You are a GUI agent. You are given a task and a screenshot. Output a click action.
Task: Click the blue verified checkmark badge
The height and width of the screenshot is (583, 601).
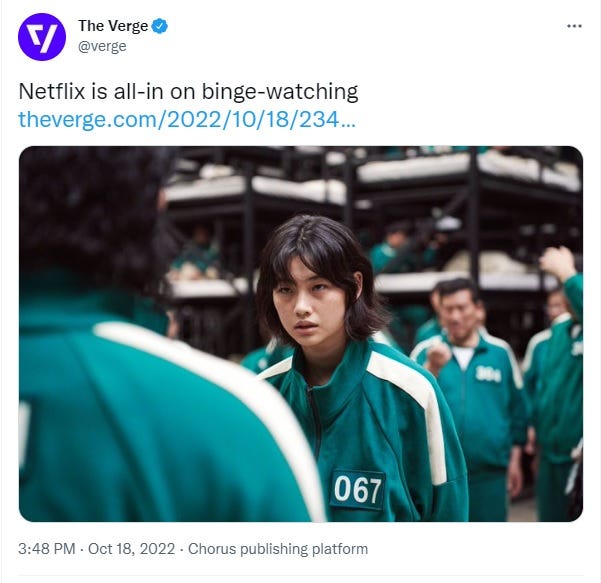pos(159,26)
